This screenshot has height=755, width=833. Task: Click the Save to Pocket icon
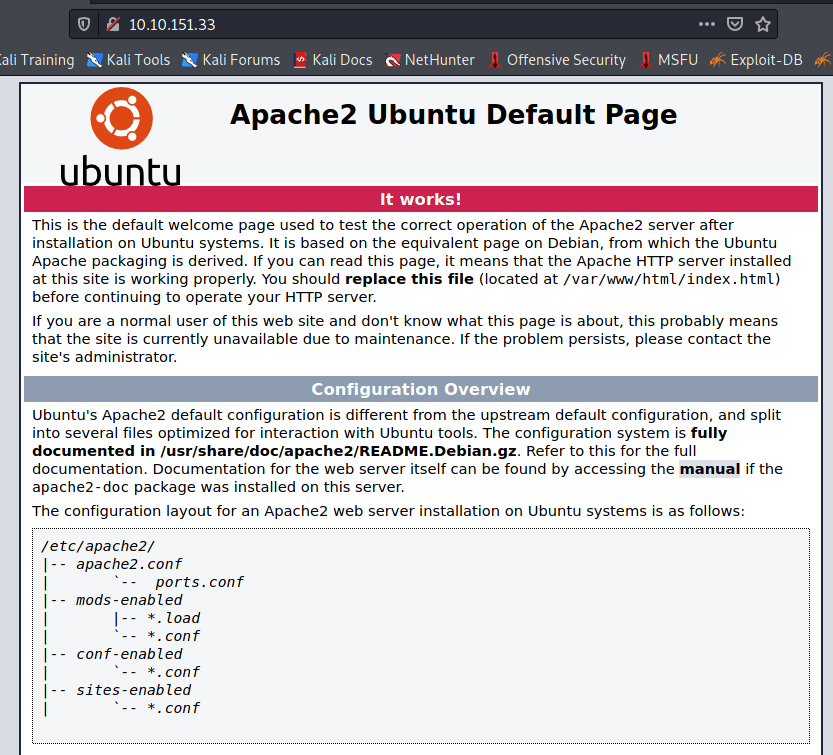pyautogui.click(x=734, y=24)
